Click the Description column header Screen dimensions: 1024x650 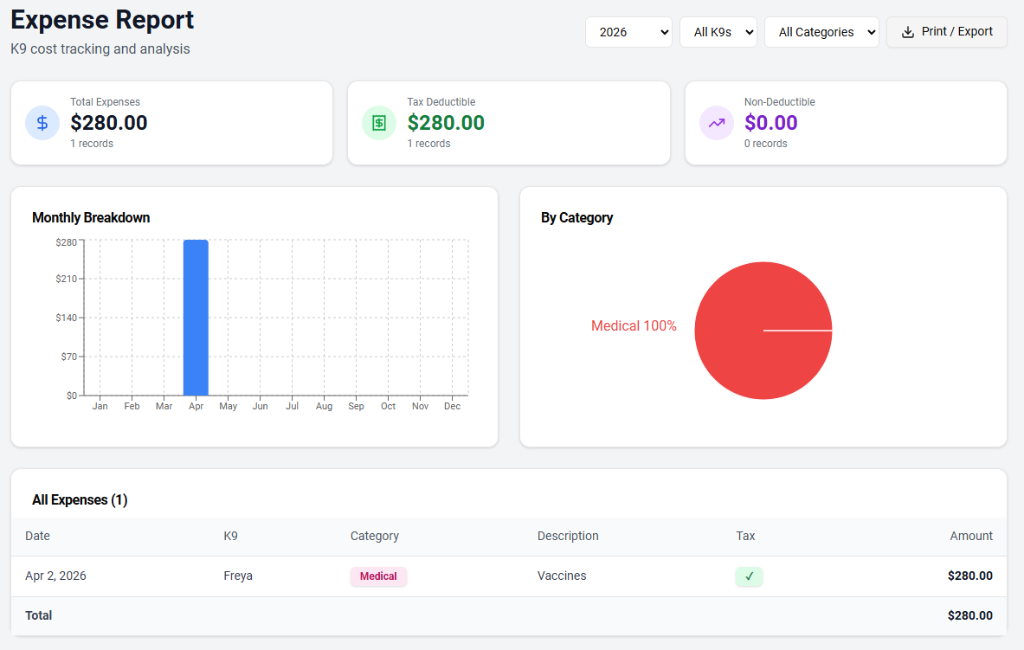pos(568,536)
